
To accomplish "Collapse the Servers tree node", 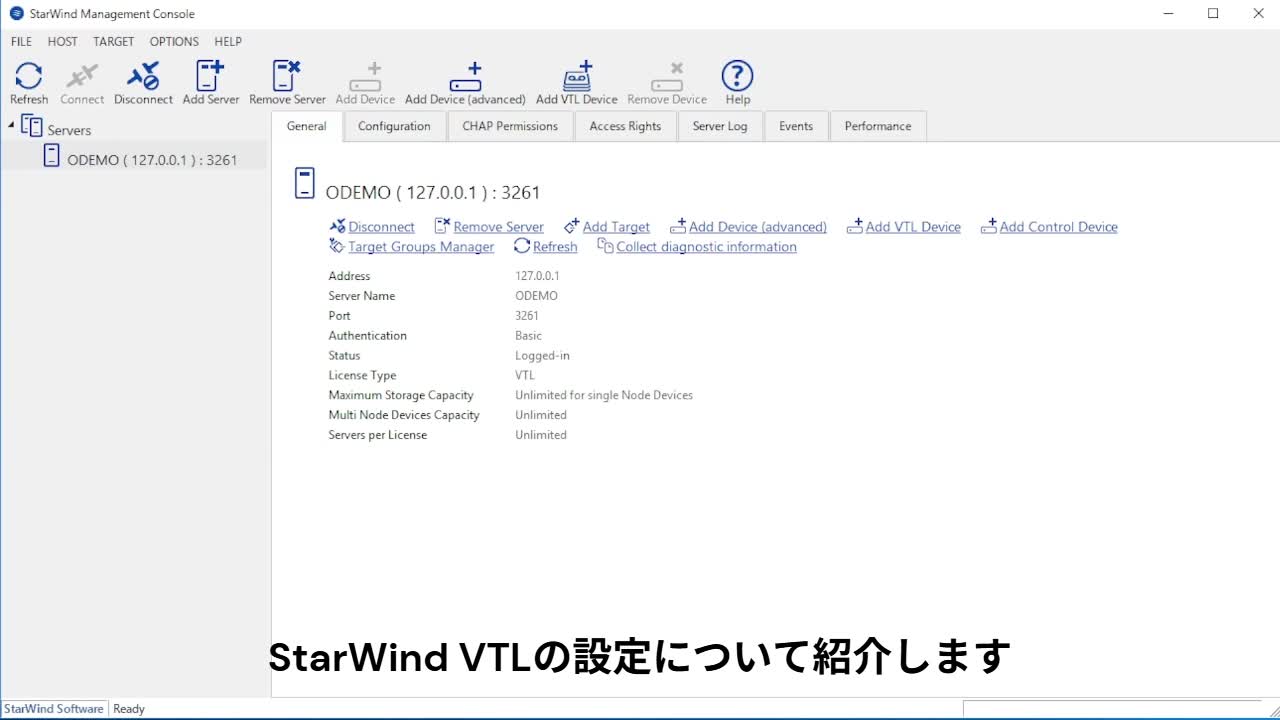I will click(x=11, y=125).
